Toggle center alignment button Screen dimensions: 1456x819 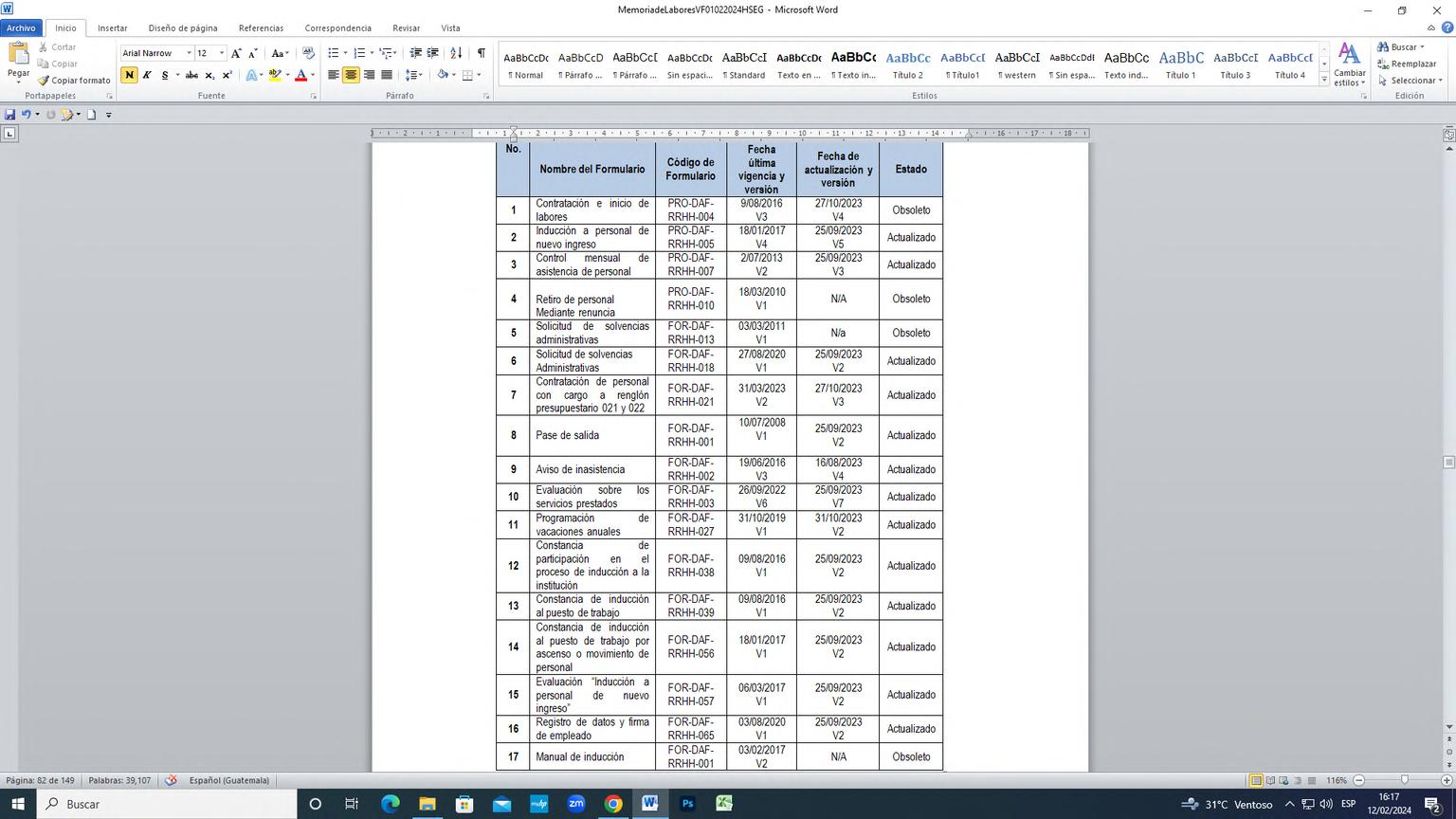tap(351, 75)
